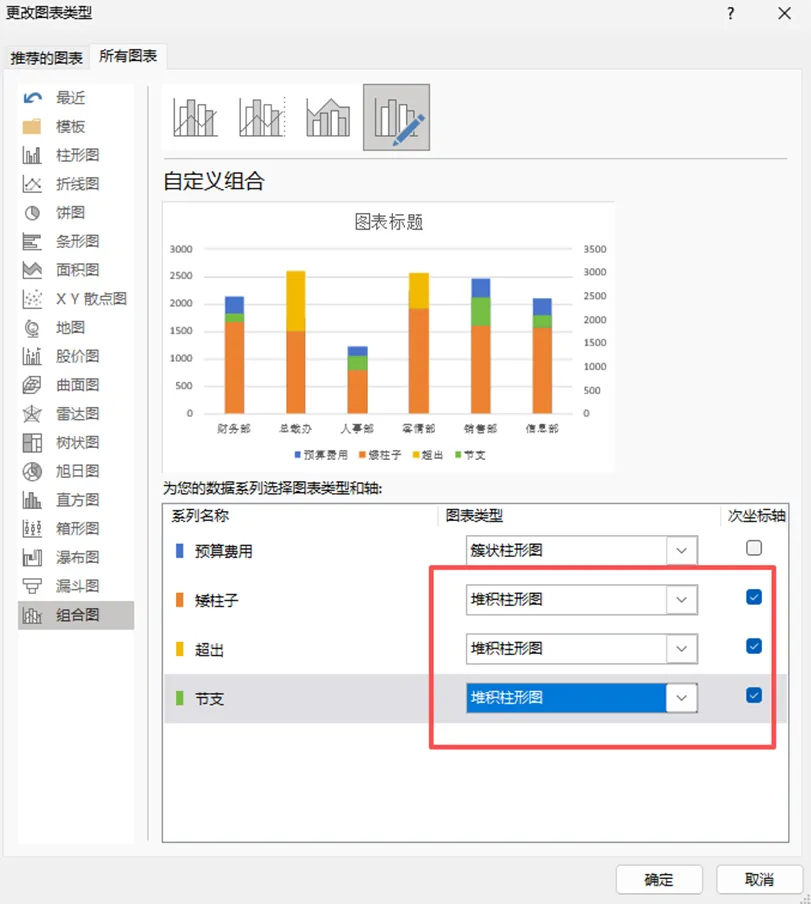
Task: Switch to the 推荐的图表 tab
Action: [x=47, y=58]
